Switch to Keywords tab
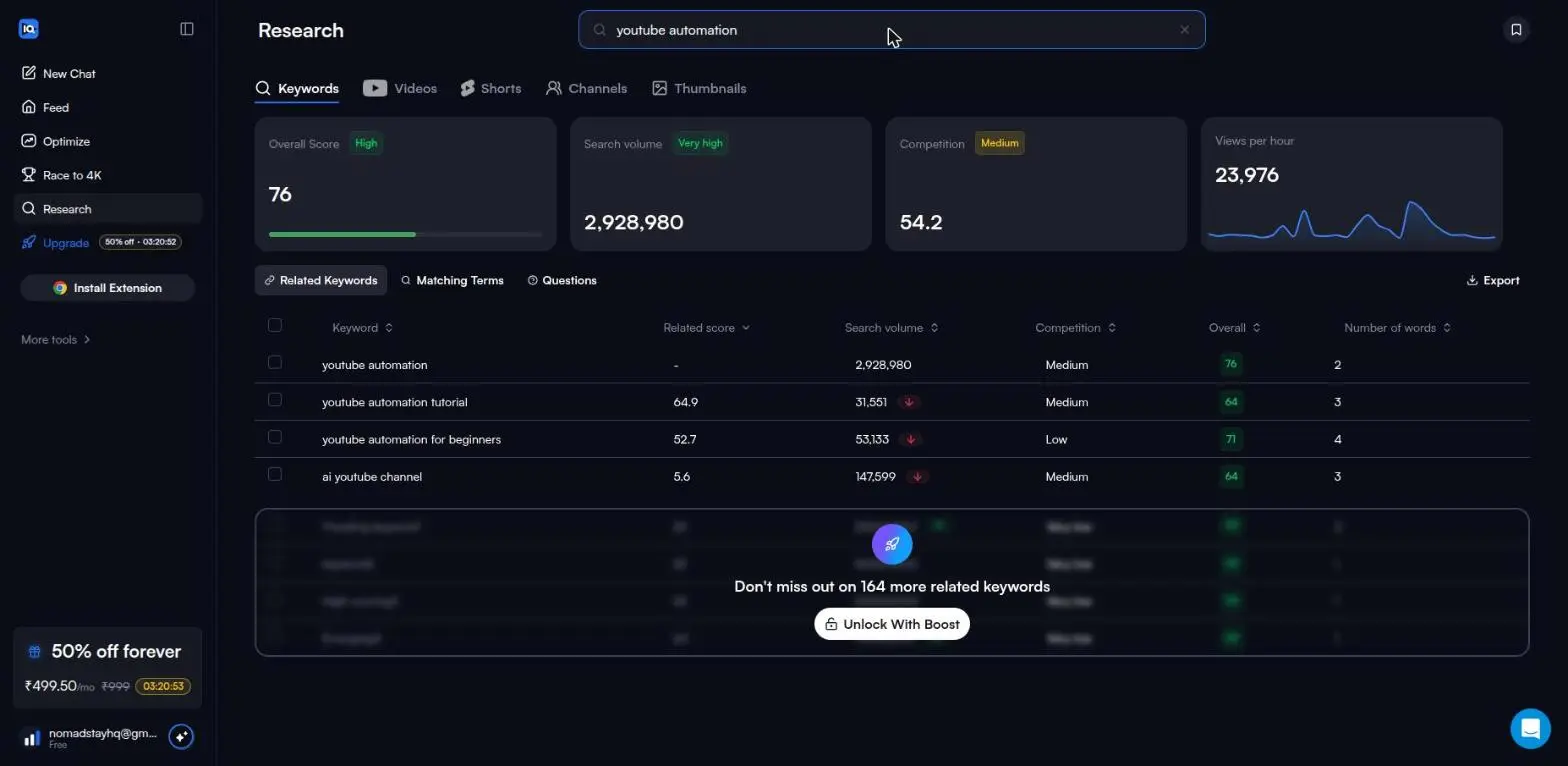The height and width of the screenshot is (766, 1568). point(297,88)
